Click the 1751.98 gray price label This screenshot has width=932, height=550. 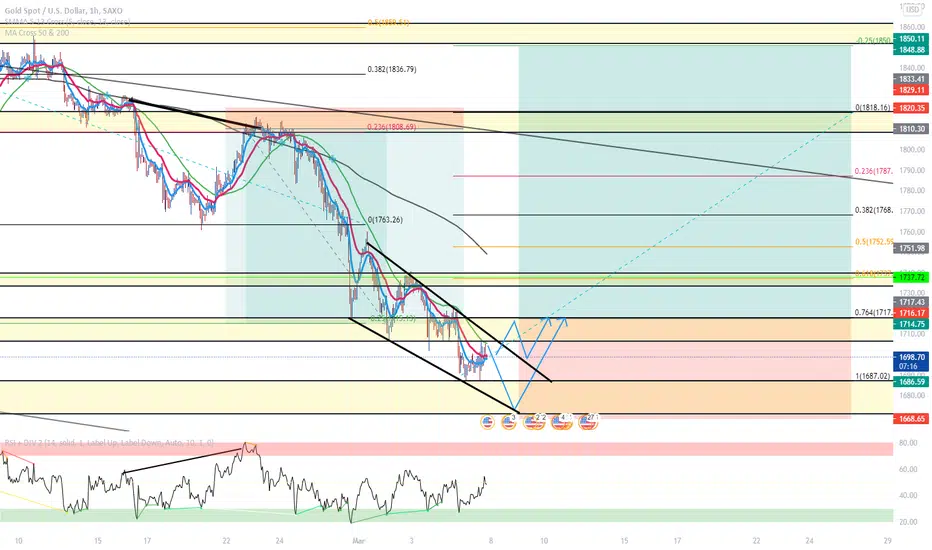pyautogui.click(x=911, y=249)
